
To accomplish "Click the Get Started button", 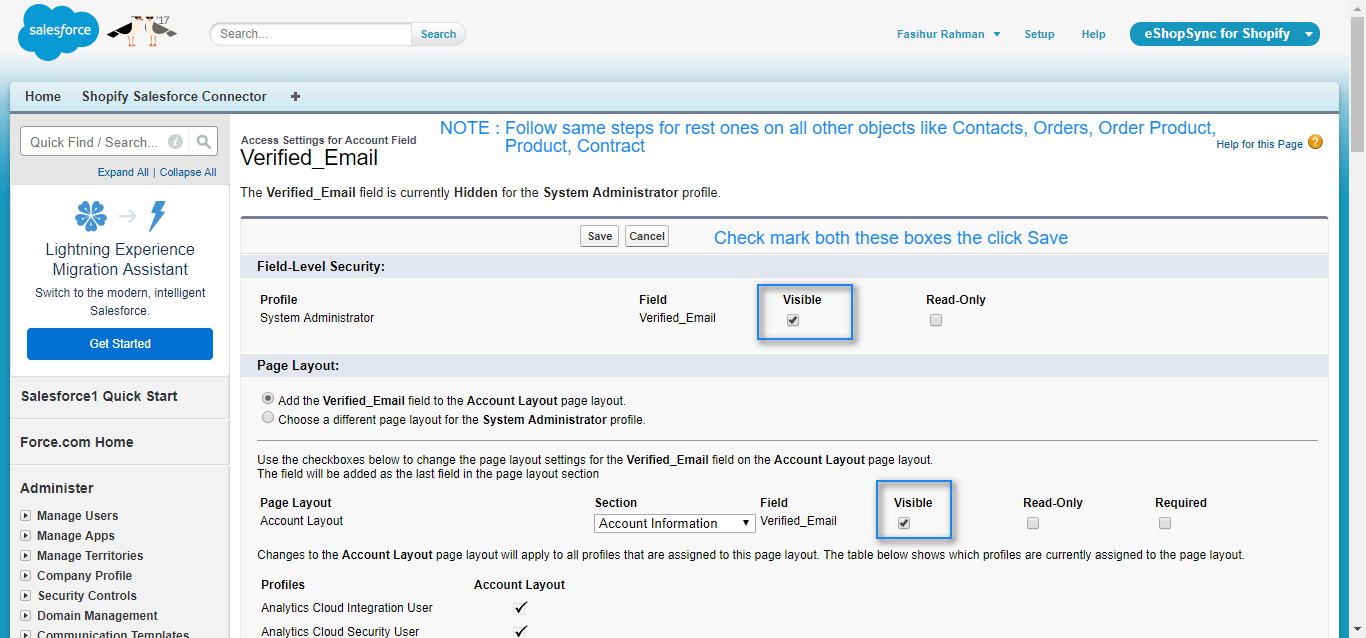I will 120,343.
